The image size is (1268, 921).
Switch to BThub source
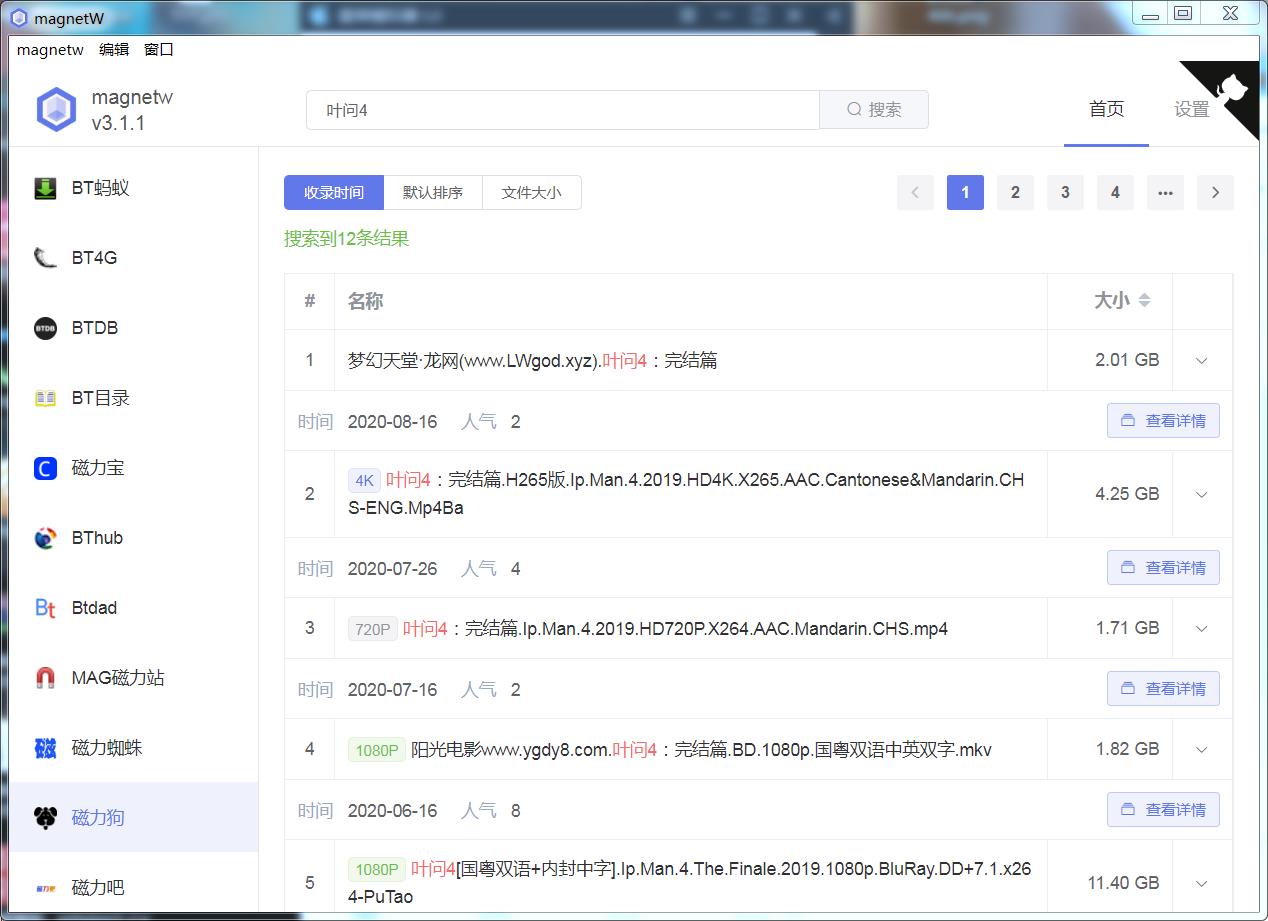[133, 538]
